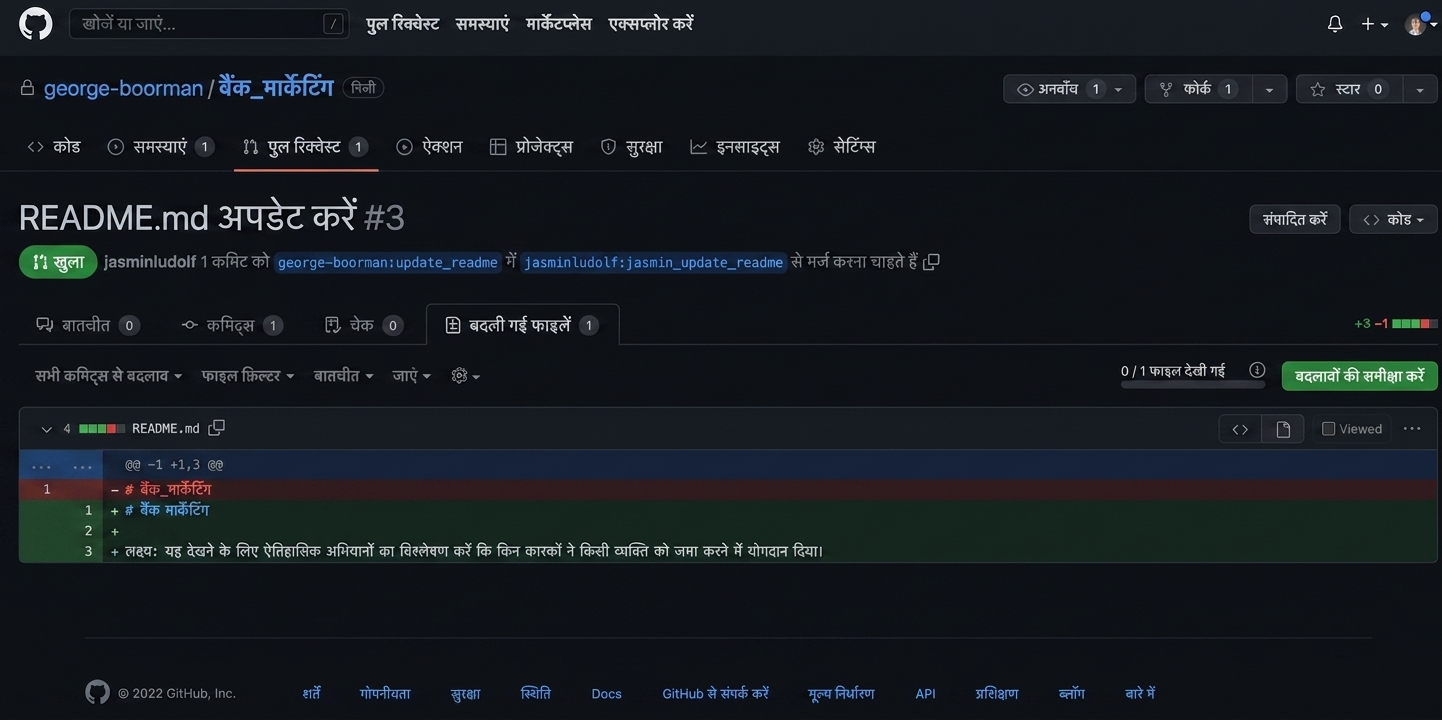Expand hidden lines at the diff hunk header

pyautogui.click(x=61, y=465)
